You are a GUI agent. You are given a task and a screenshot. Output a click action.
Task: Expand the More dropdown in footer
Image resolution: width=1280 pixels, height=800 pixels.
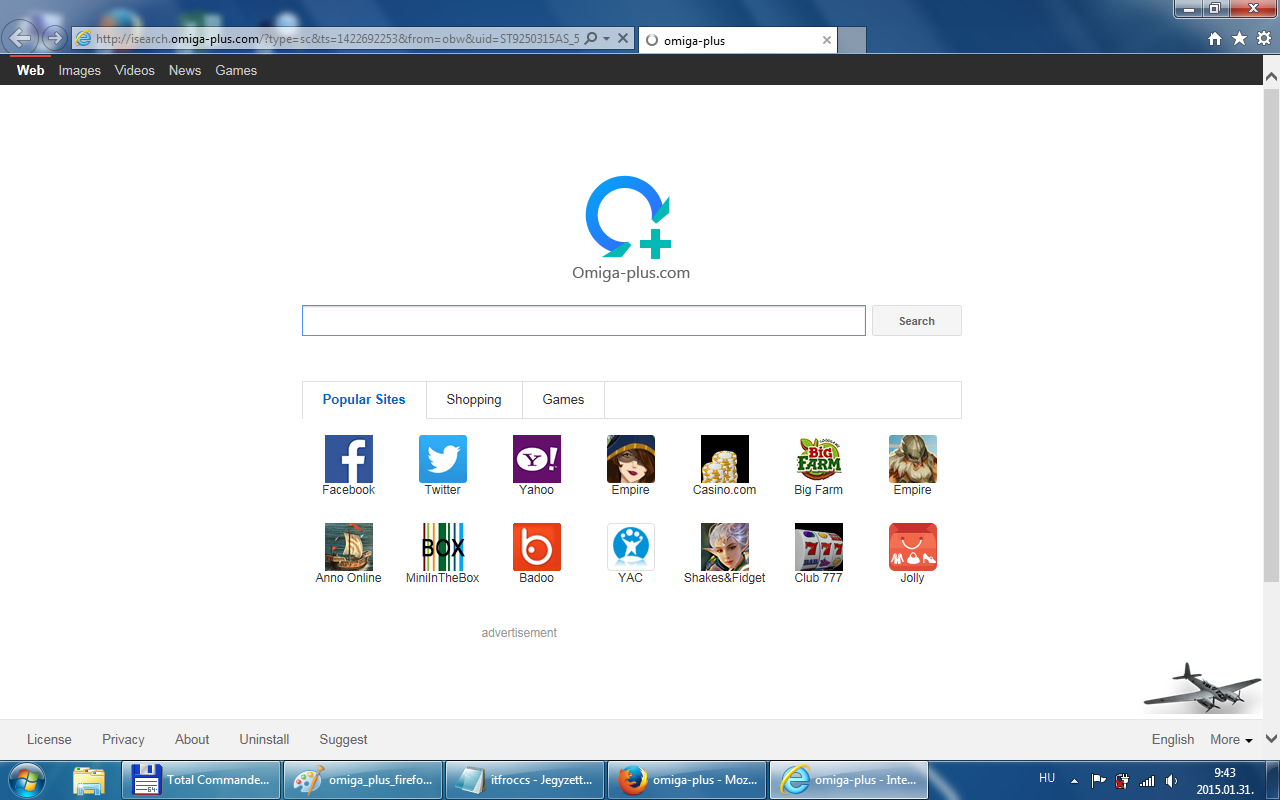coord(1231,740)
